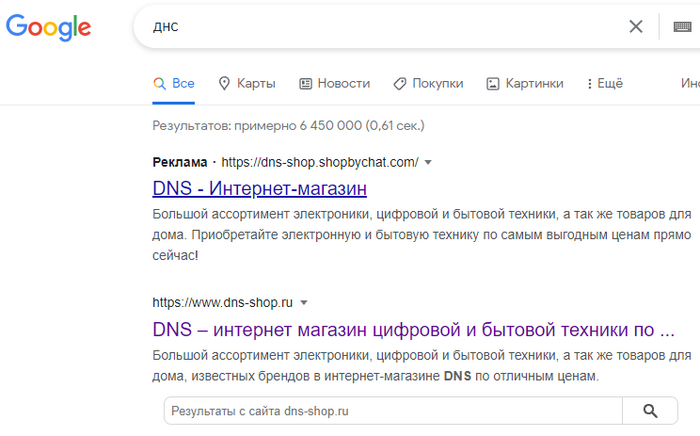This screenshot has width=700, height=436.
Task: Click into the search box with днс
Action: 384,27
